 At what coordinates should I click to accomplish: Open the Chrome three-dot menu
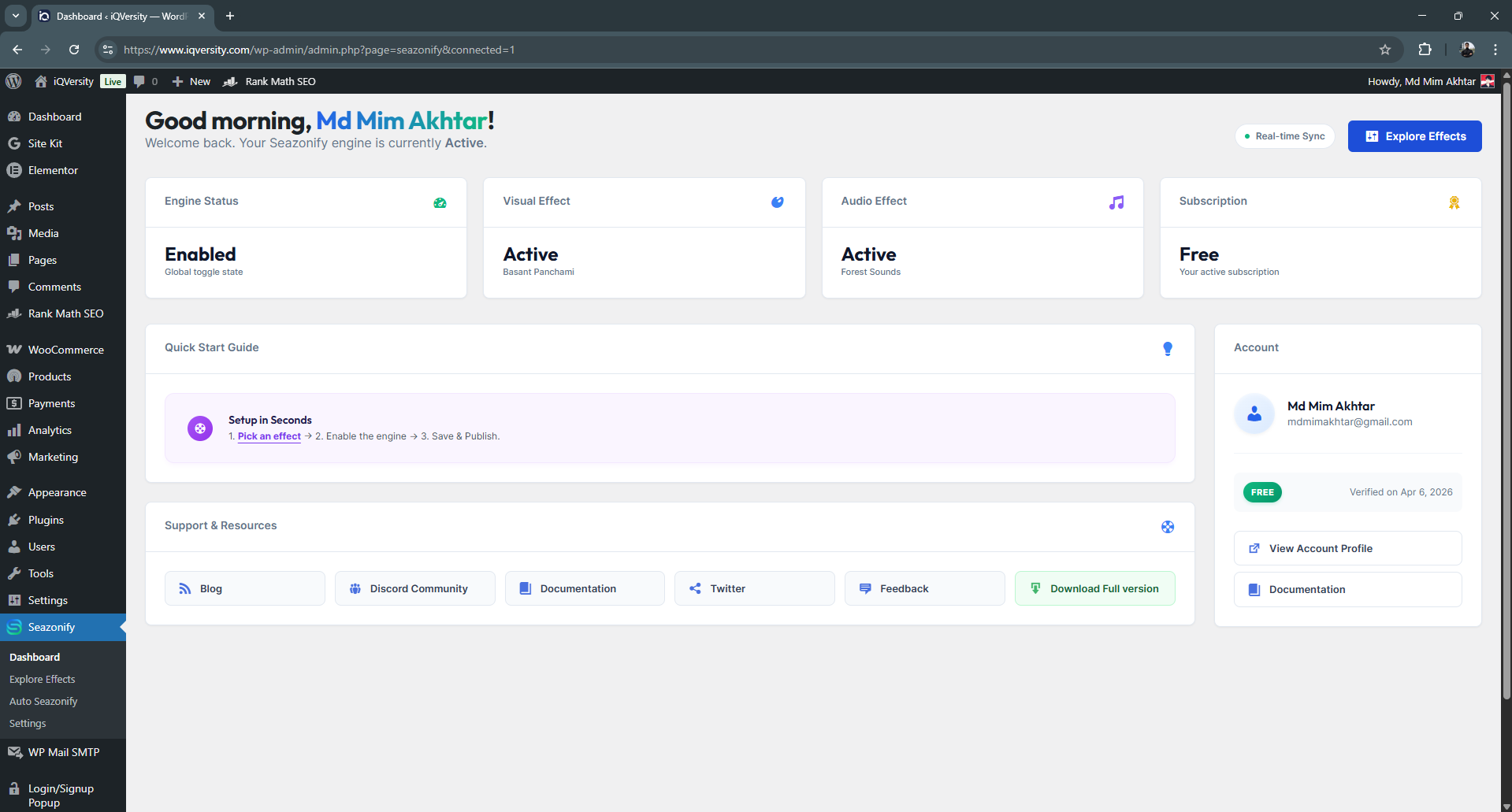pyautogui.click(x=1495, y=50)
